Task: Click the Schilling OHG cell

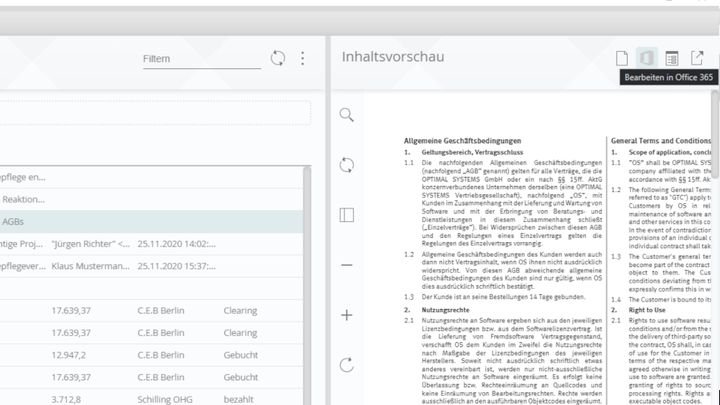Action: coord(164,399)
